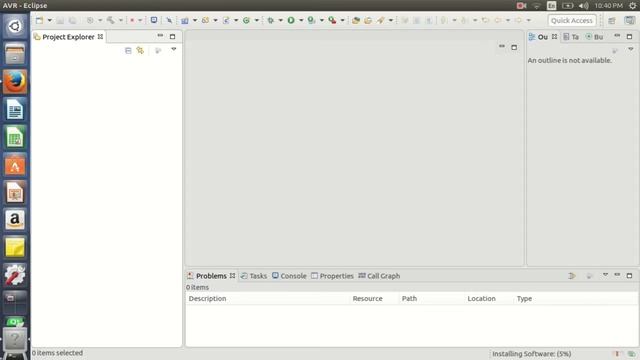The width and height of the screenshot is (640, 360).
Task: Click the volume speaker icon in top panel
Action: [584, 5]
